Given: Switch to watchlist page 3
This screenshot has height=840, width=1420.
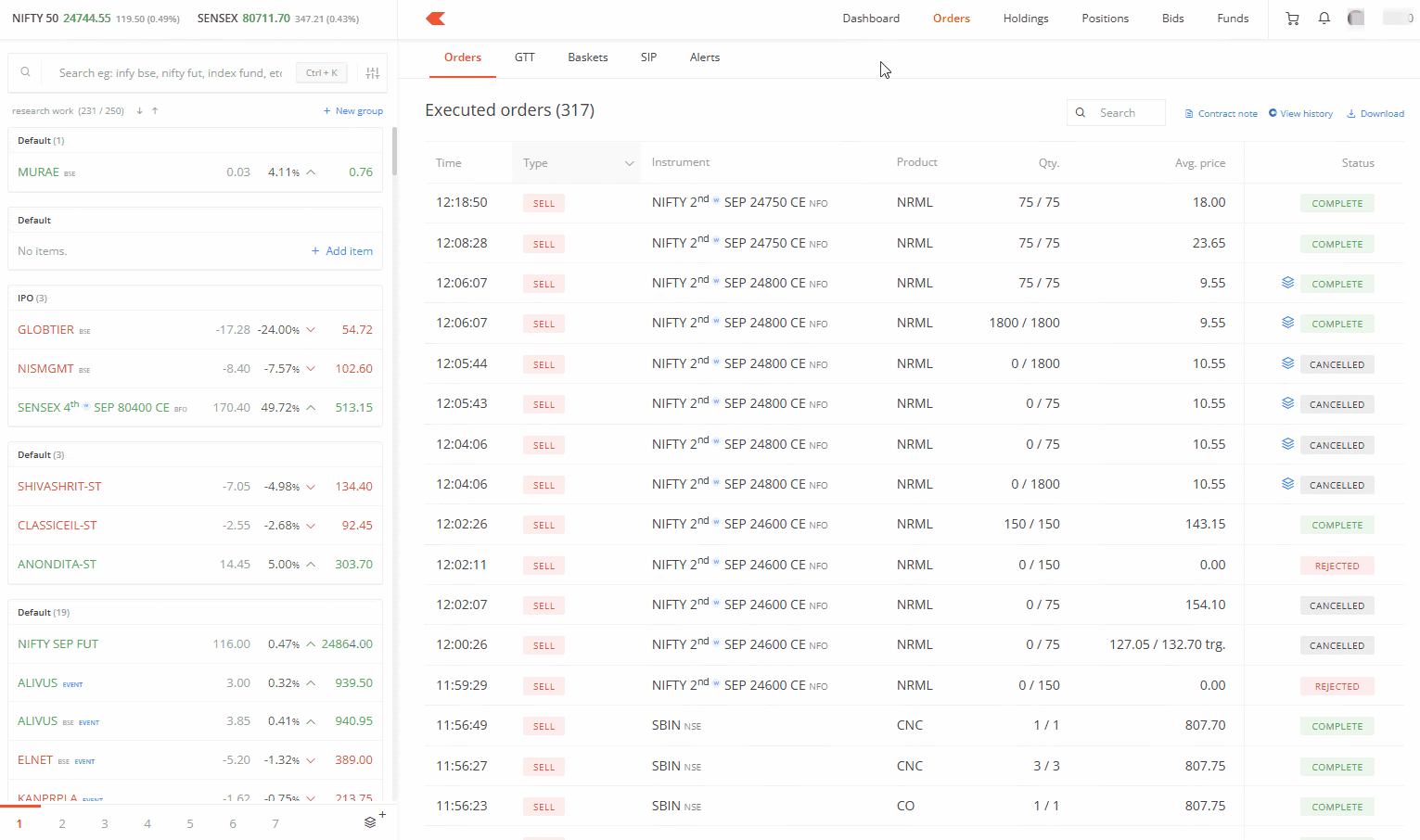Looking at the screenshot, I should coord(105,823).
